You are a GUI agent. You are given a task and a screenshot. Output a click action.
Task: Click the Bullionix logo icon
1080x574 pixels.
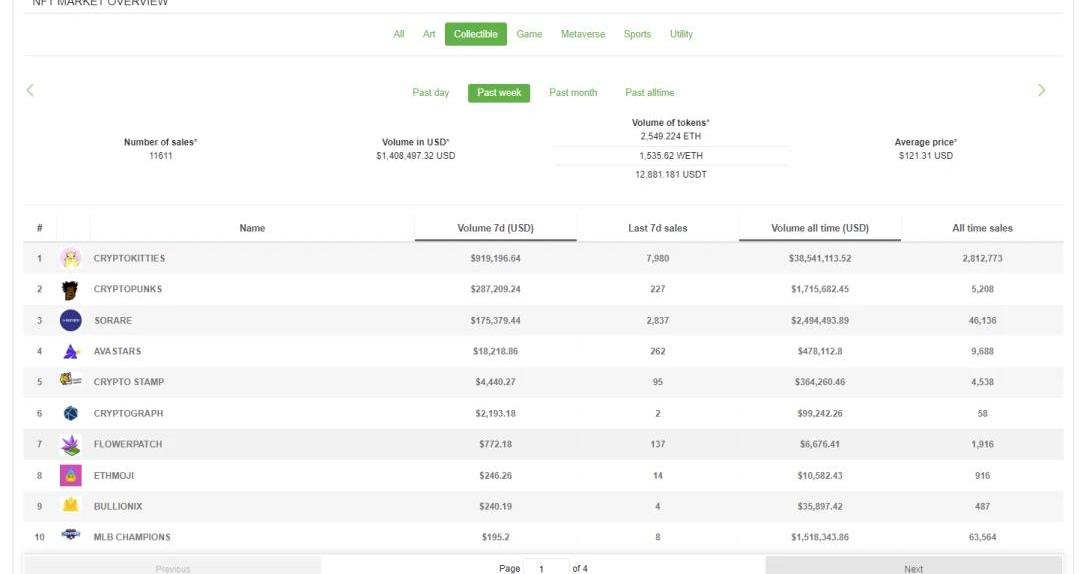pyautogui.click(x=70, y=505)
